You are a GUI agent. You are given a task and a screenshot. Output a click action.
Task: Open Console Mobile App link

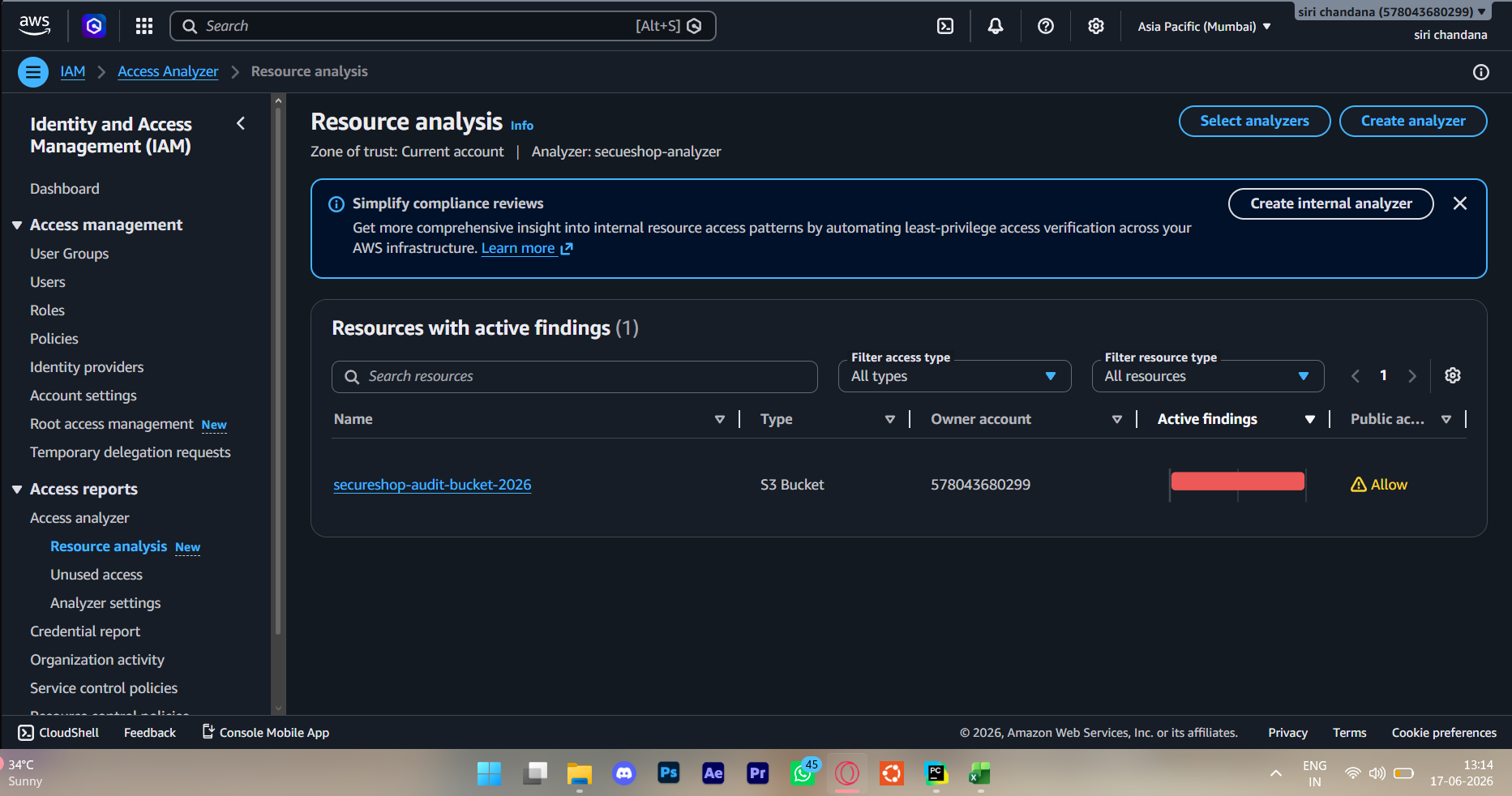[265, 733]
